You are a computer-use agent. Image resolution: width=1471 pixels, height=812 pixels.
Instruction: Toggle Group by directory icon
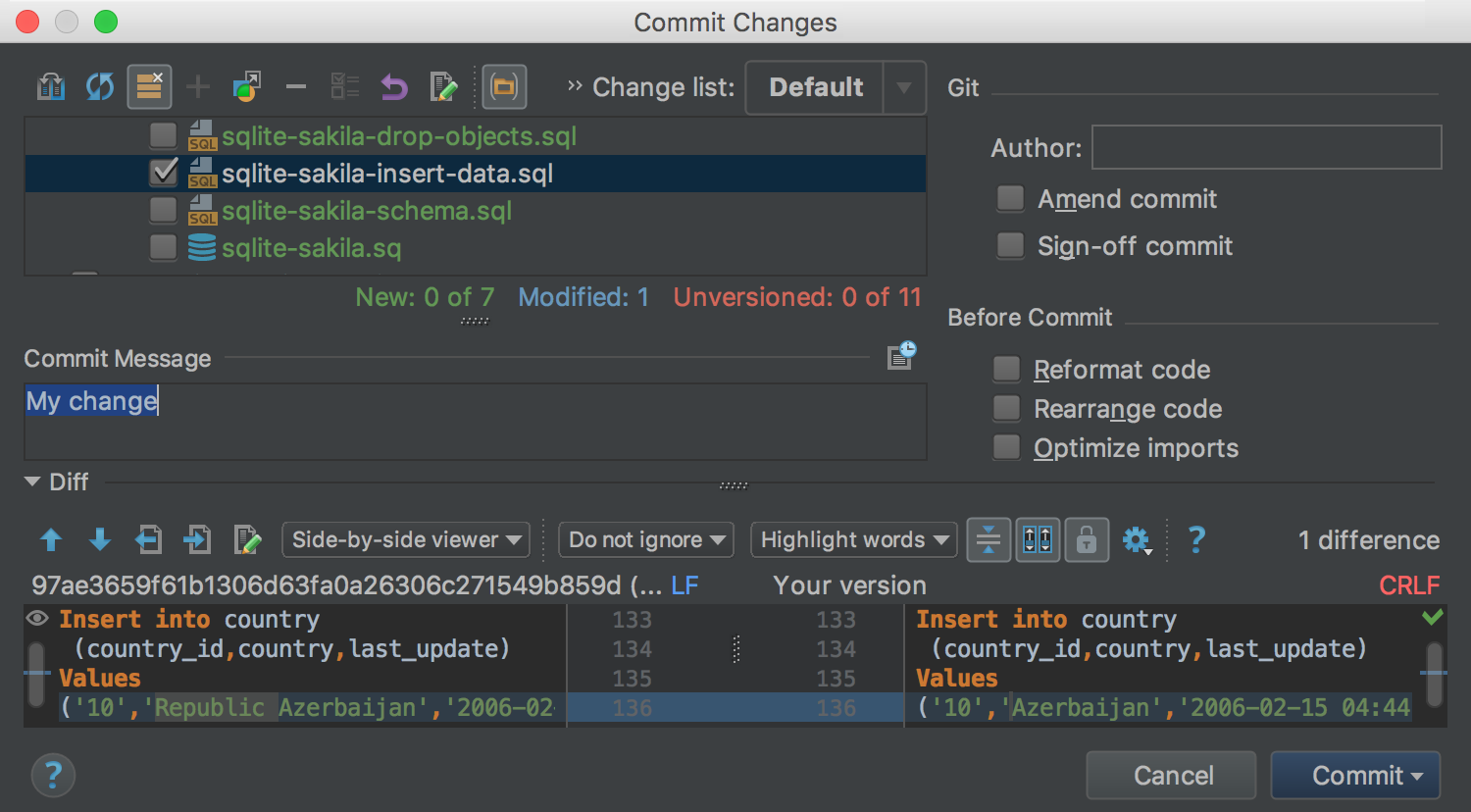point(504,87)
